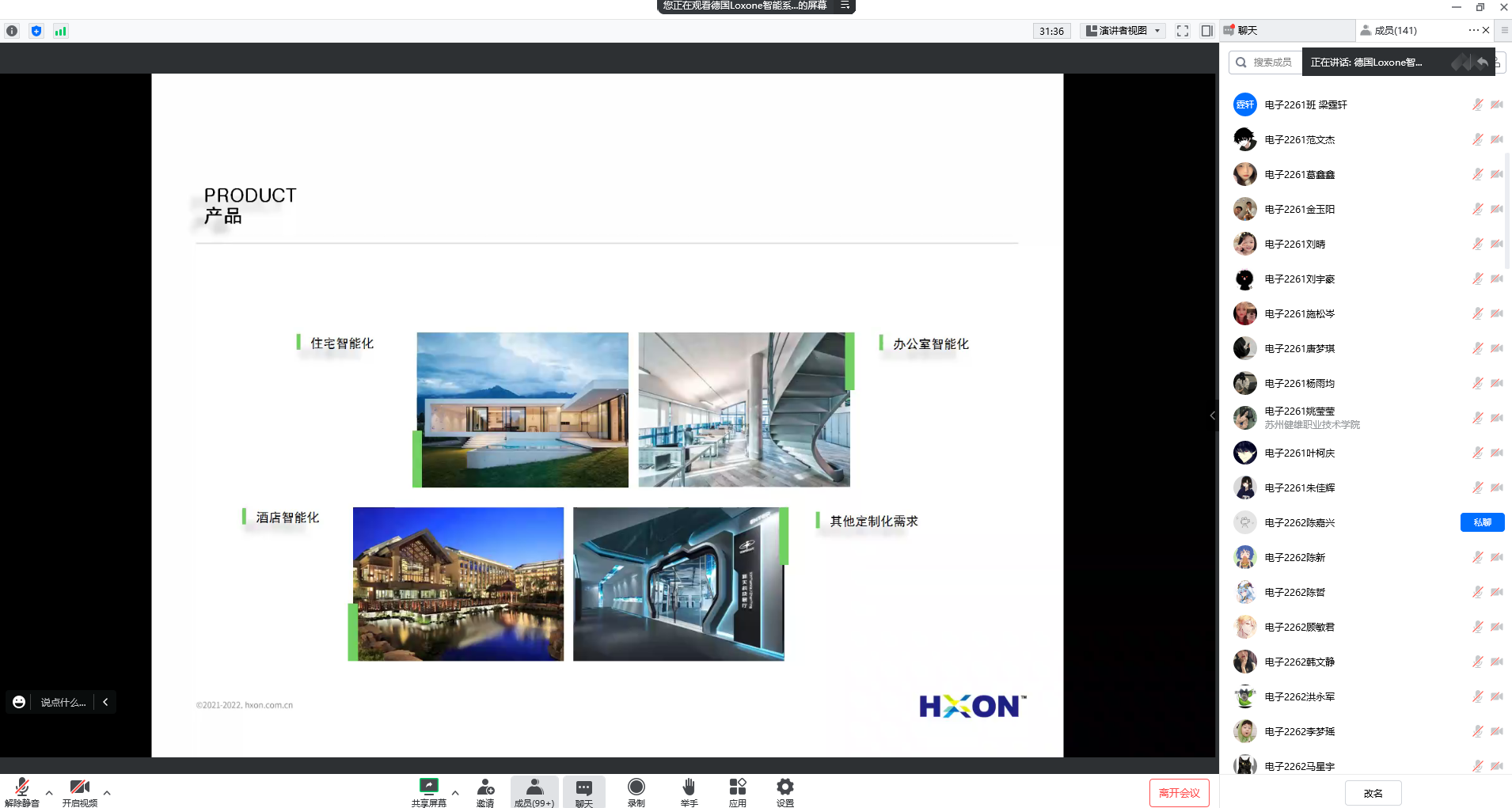1512x808 pixels.
Task: Raise hand in the meeting
Action: 689,791
